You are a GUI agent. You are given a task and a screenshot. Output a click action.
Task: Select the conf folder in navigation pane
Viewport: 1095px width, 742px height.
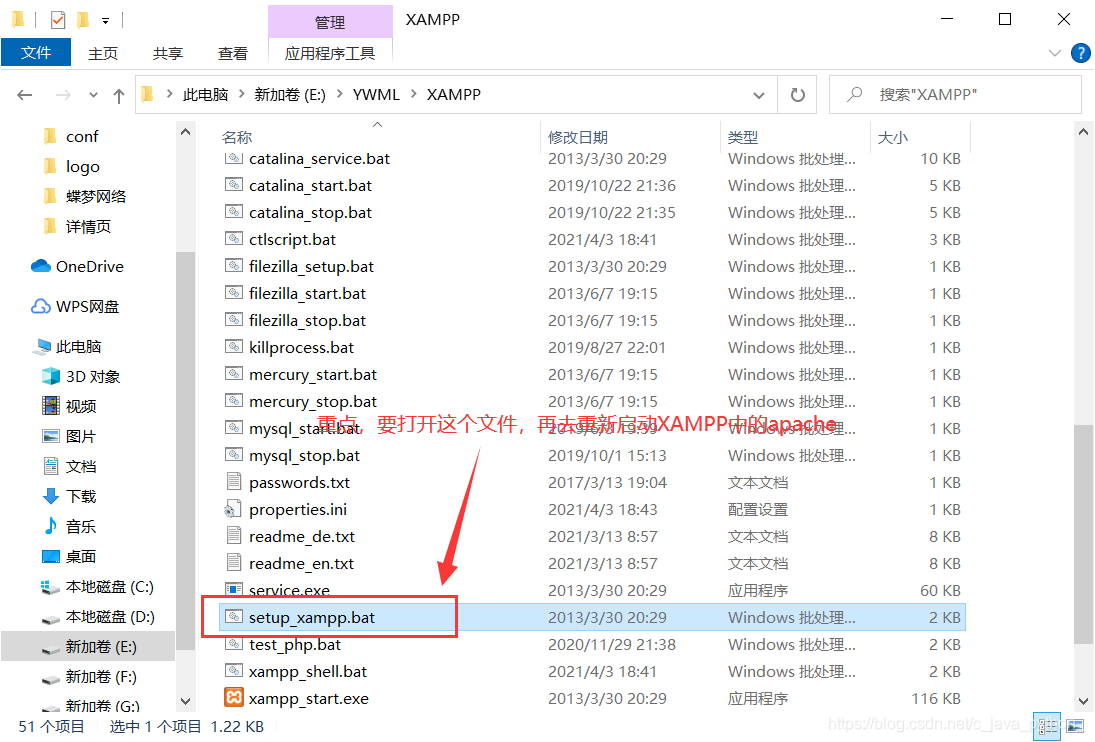pyautogui.click(x=82, y=136)
